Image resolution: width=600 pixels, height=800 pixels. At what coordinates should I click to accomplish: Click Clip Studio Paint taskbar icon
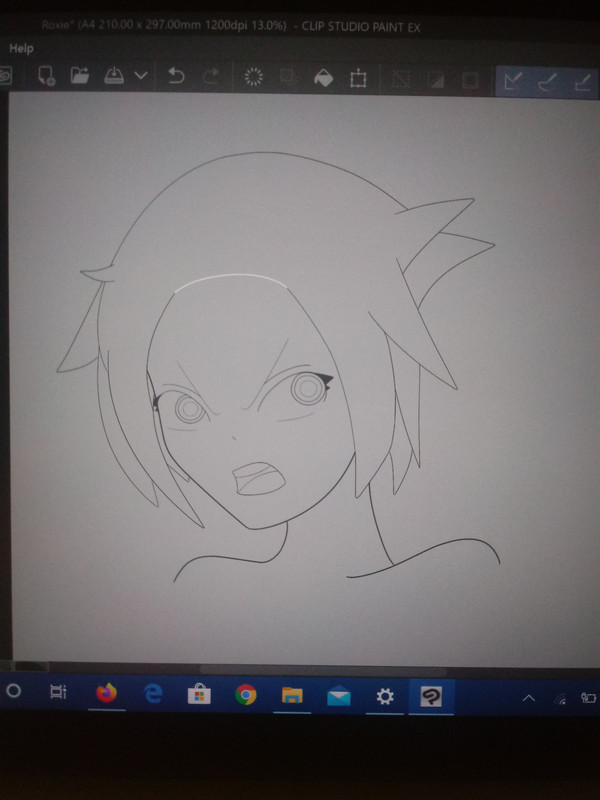click(x=431, y=697)
